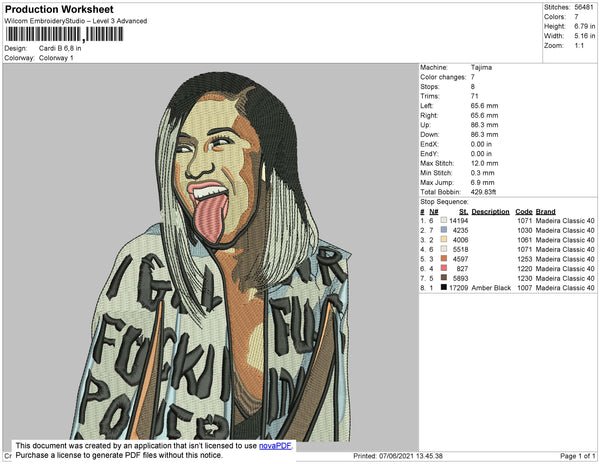Click stitch count 14194 in stop 1
Image resolution: width=600 pixels, height=464 pixels.
458,221
